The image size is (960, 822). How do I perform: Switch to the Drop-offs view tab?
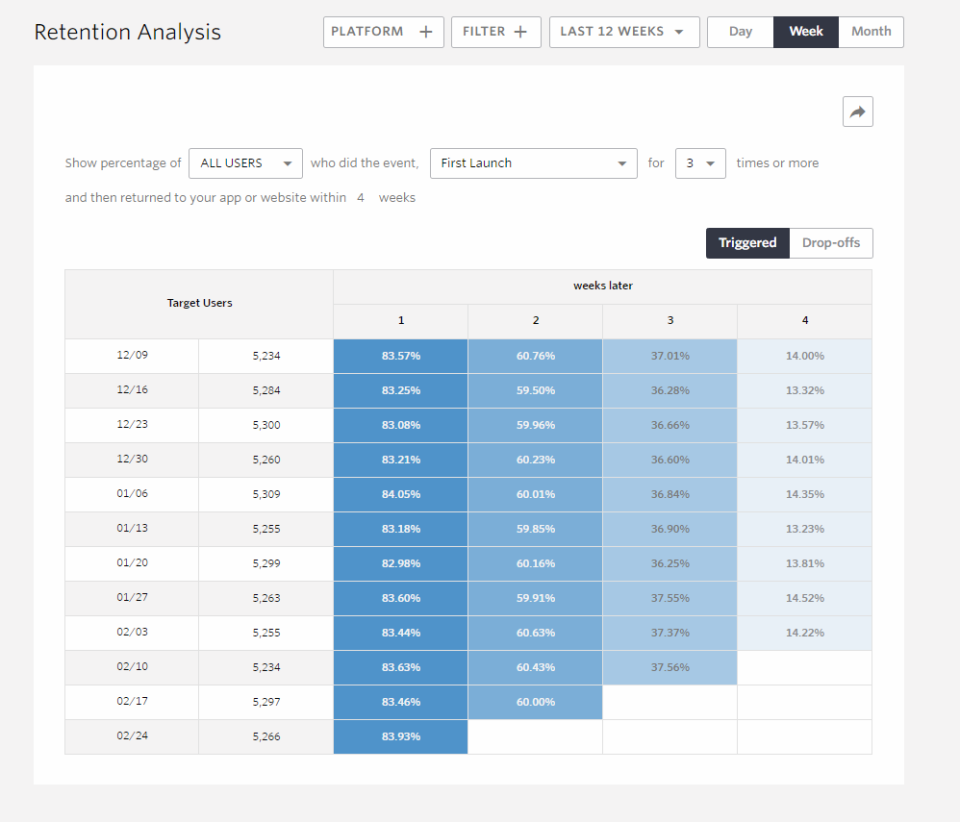pos(831,243)
